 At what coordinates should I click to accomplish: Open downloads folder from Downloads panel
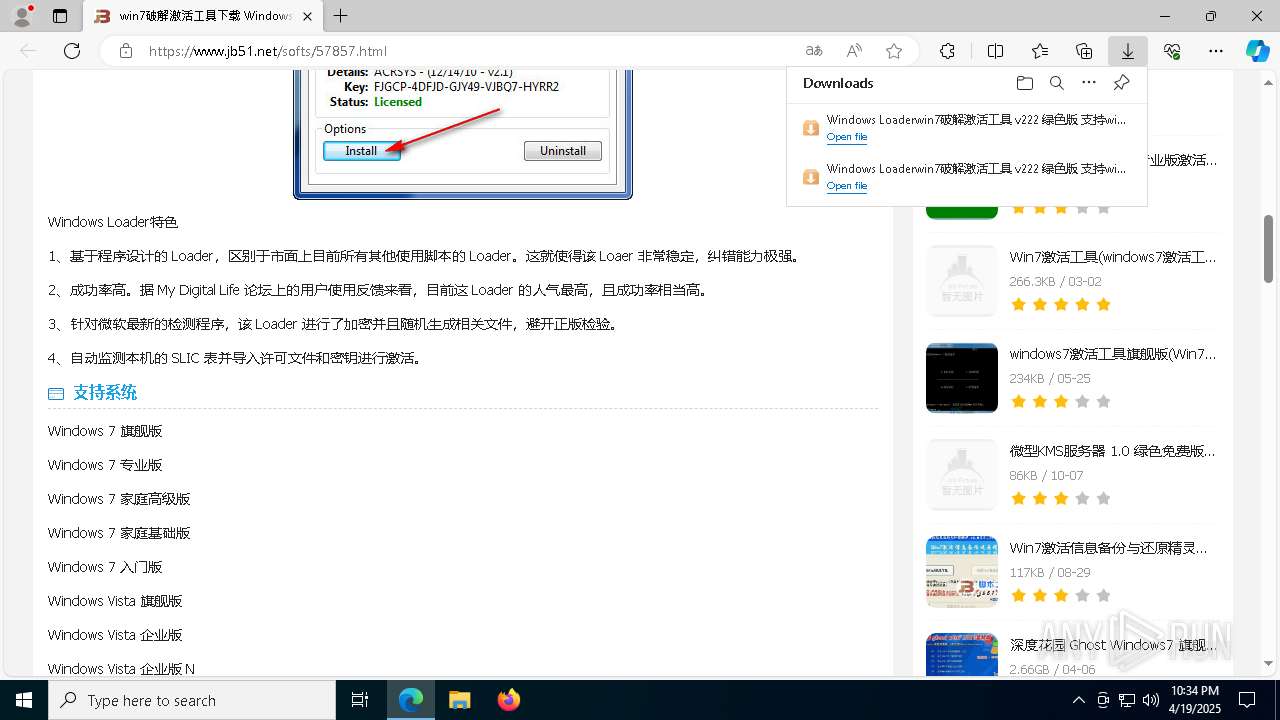click(1024, 83)
